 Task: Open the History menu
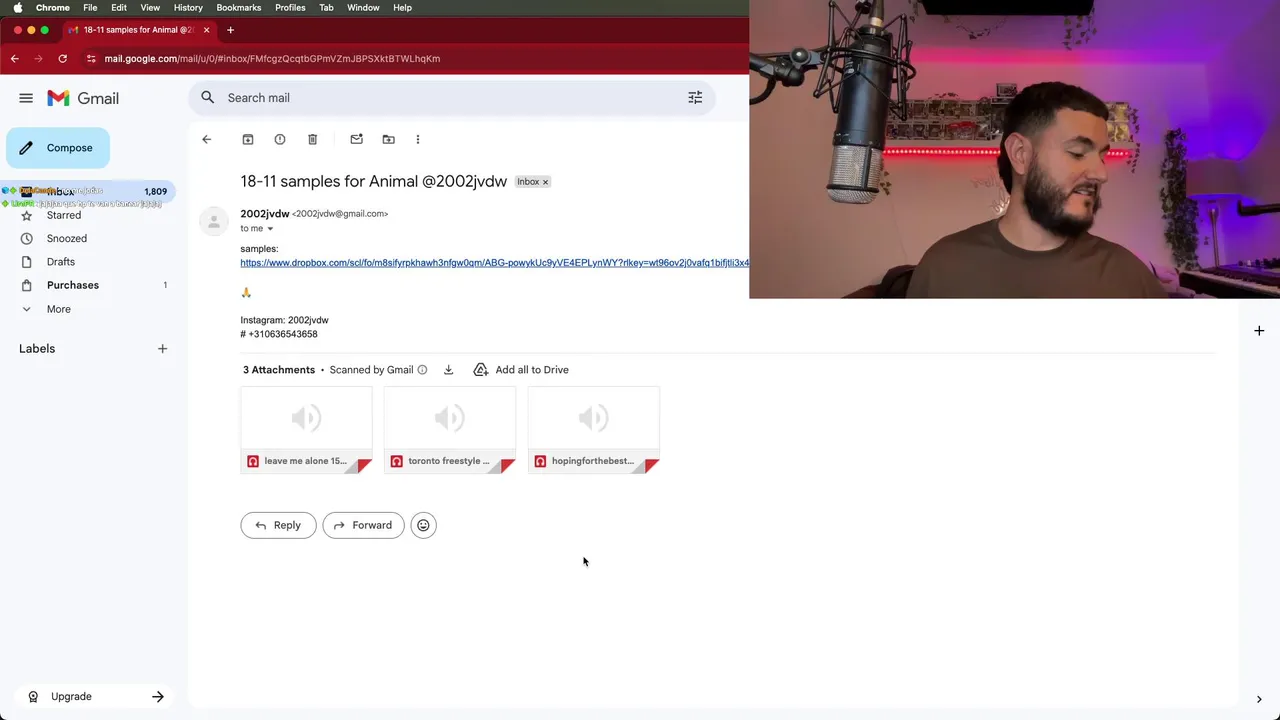188,7
